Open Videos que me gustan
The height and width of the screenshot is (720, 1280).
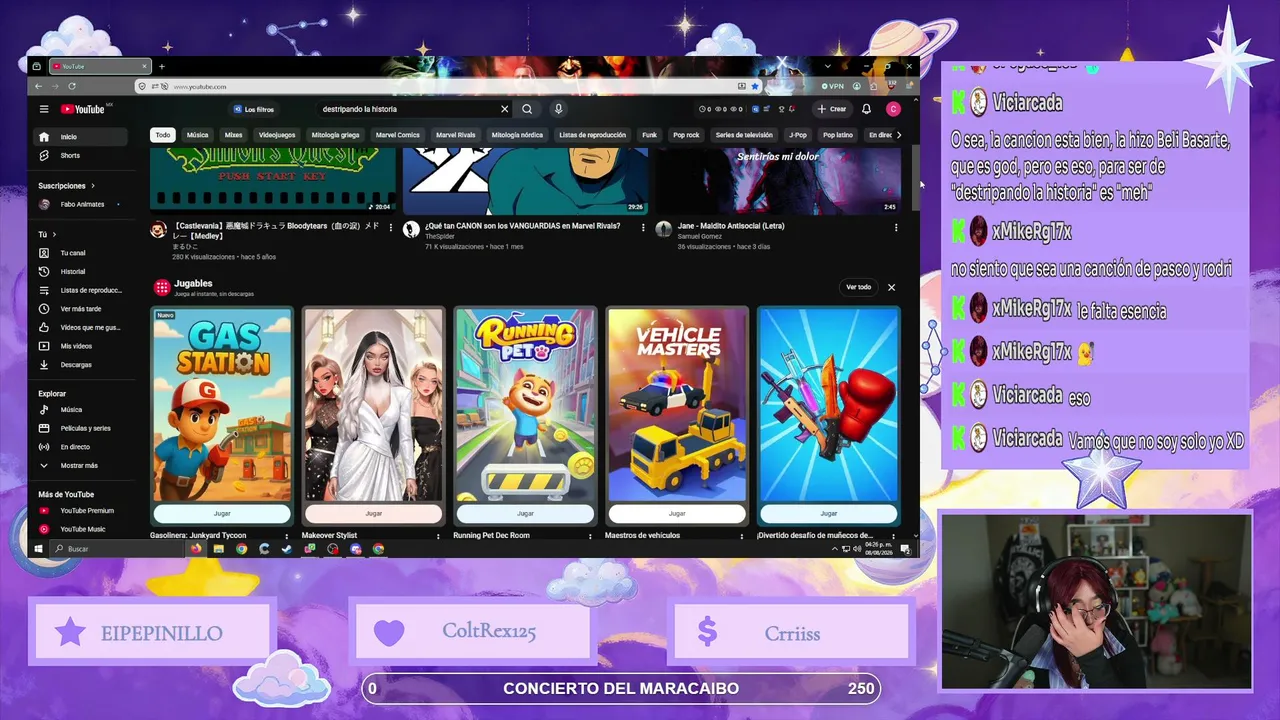click(80, 327)
